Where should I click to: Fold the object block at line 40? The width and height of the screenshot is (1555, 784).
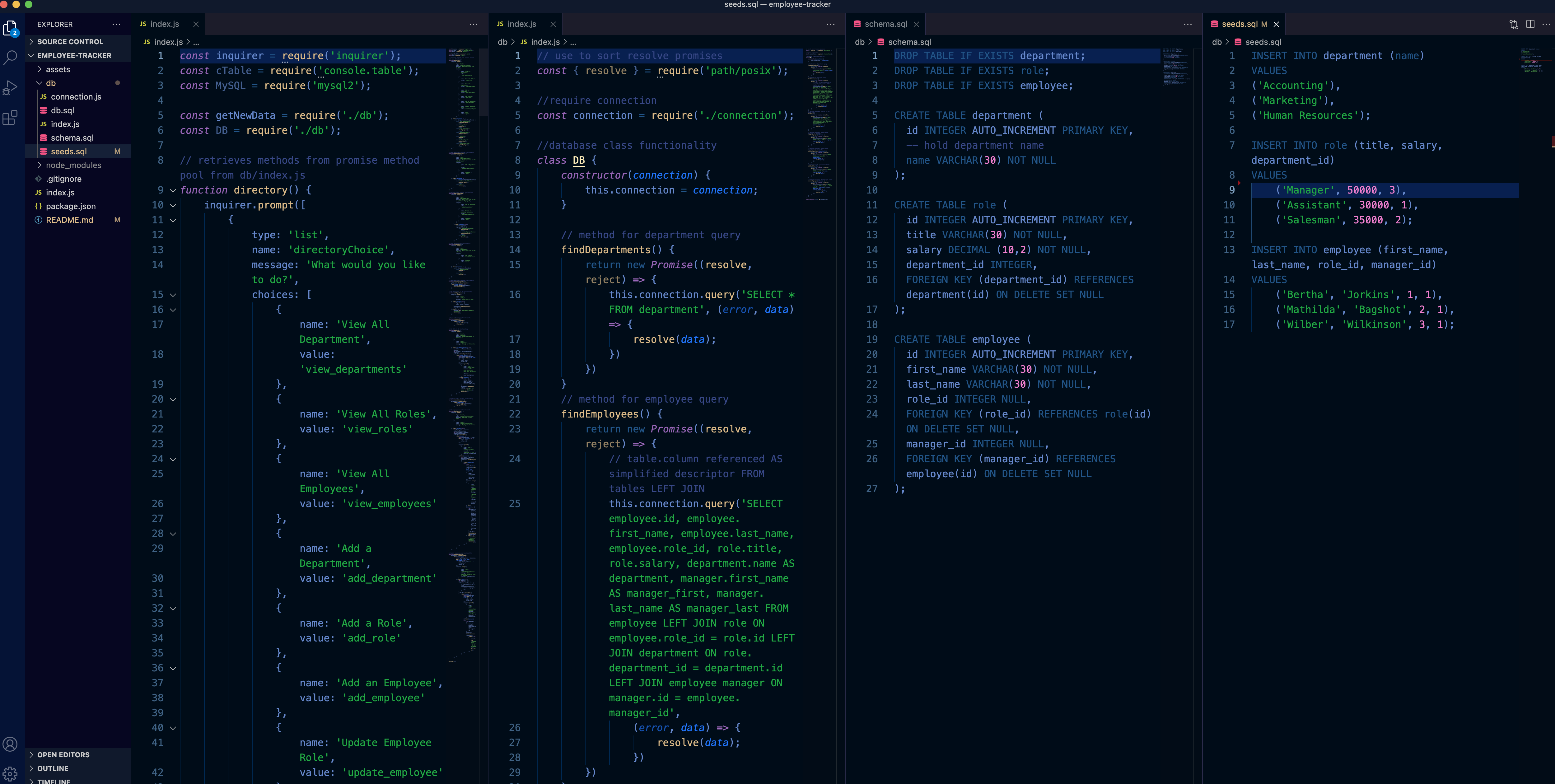pyautogui.click(x=173, y=728)
